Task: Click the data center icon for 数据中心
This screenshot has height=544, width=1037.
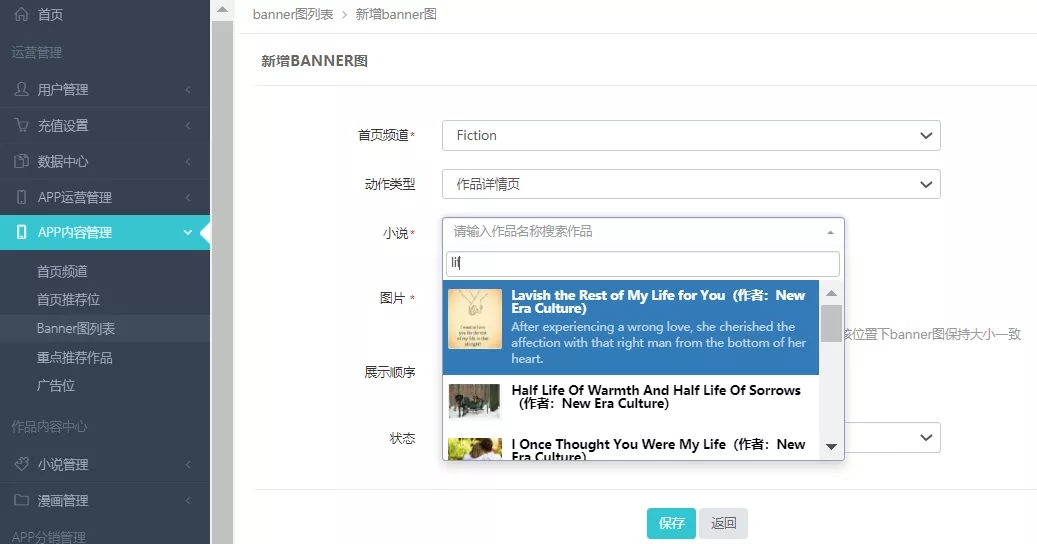Action: click(x=21, y=161)
